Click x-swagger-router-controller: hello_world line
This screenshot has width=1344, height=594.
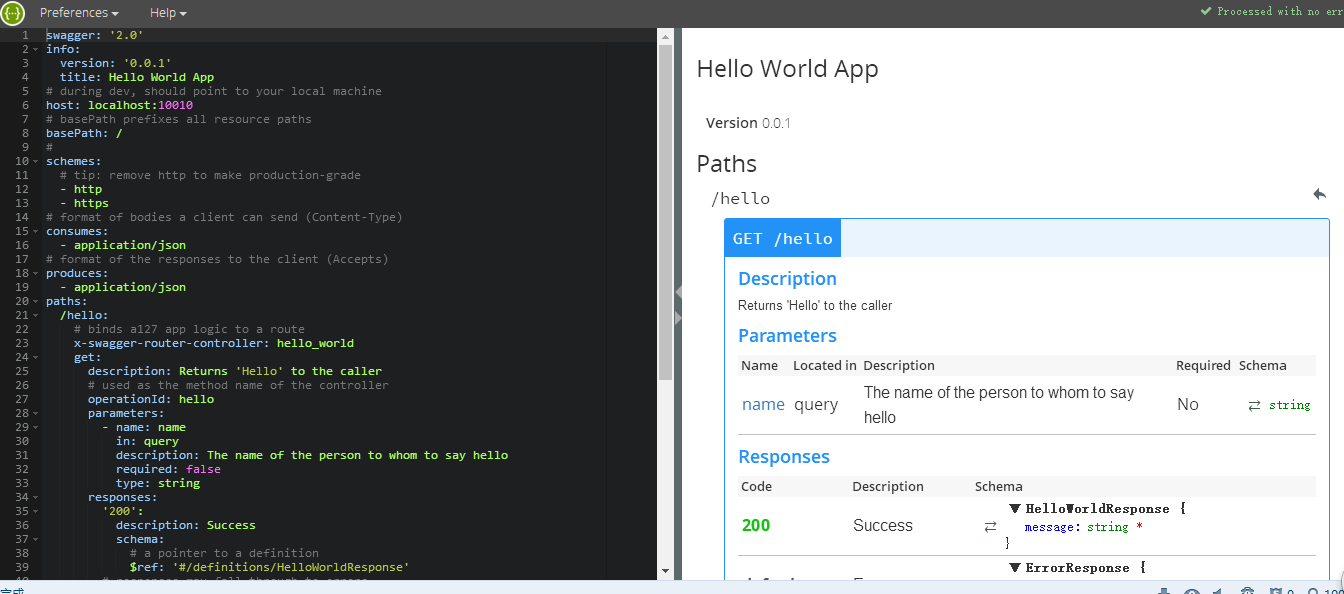pyautogui.click(x=214, y=343)
